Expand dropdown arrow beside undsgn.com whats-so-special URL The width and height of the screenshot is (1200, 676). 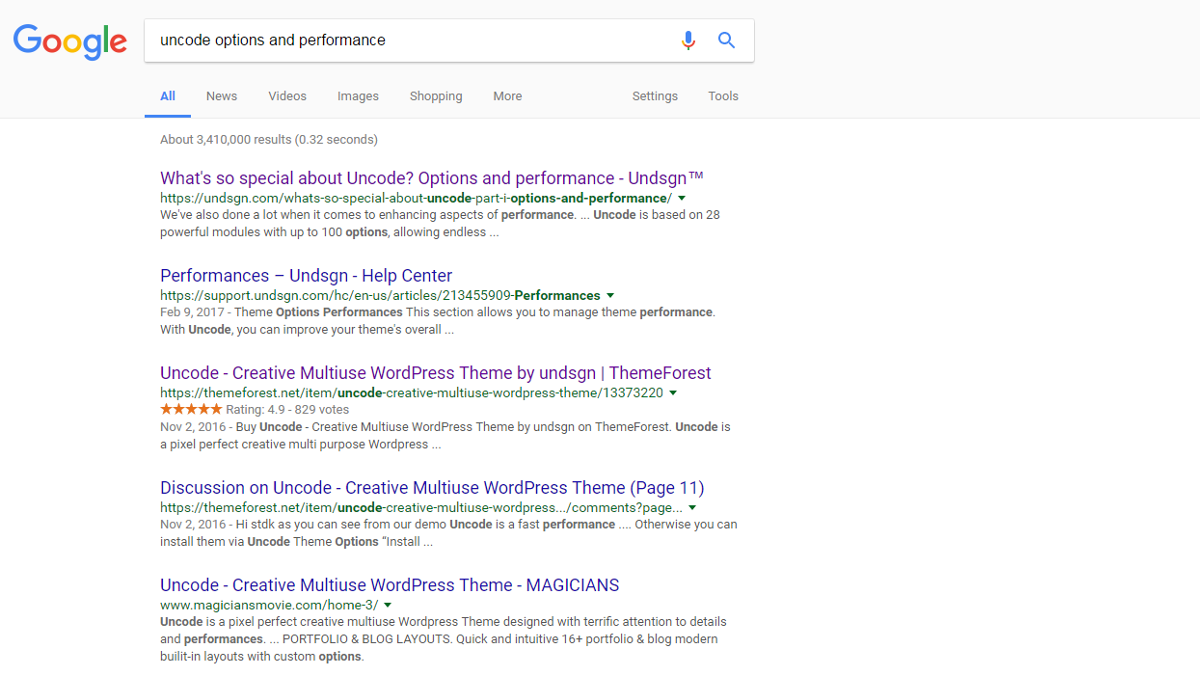pyautogui.click(x=682, y=198)
